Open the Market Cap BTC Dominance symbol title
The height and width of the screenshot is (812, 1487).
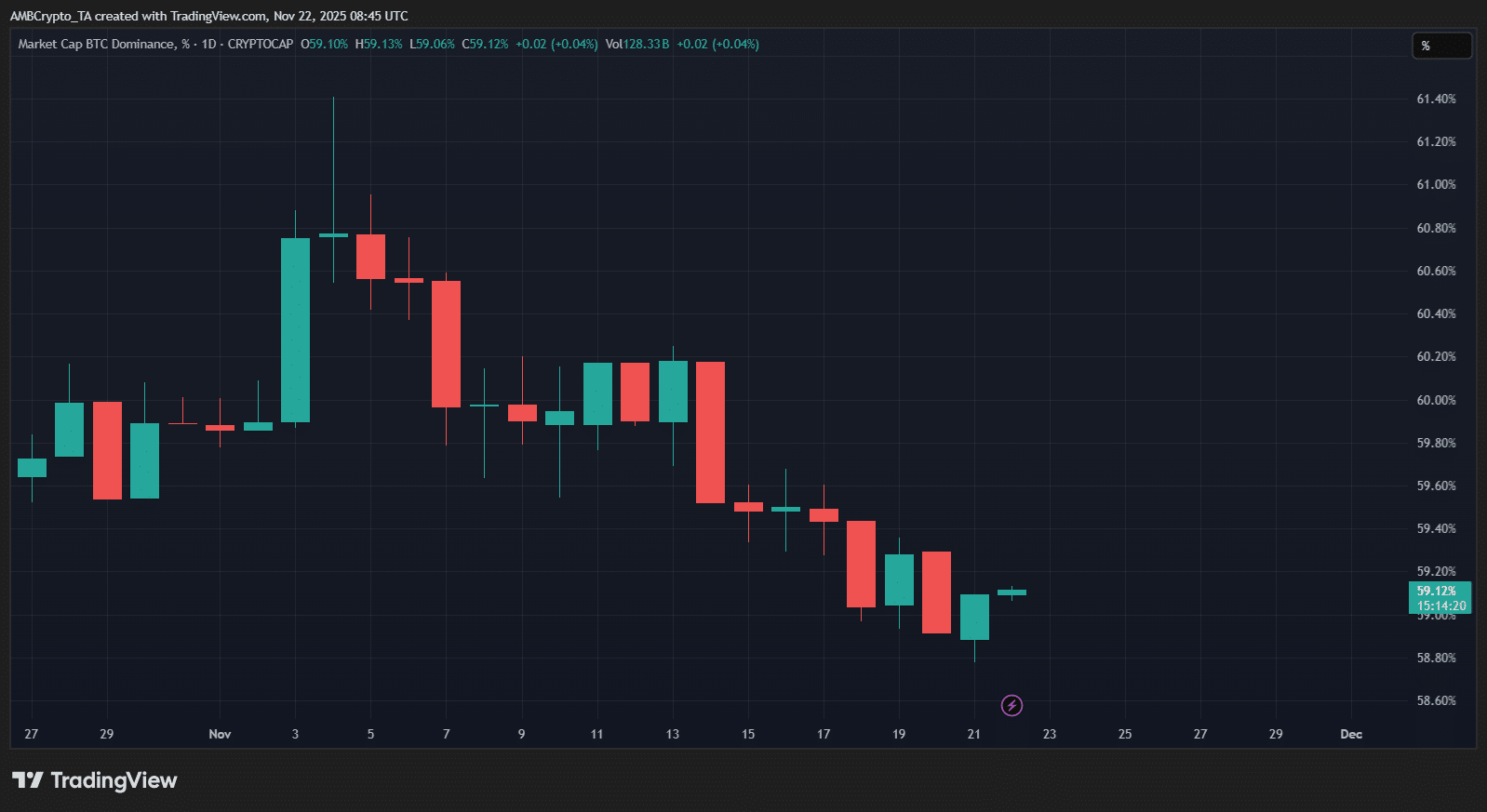click(x=96, y=44)
